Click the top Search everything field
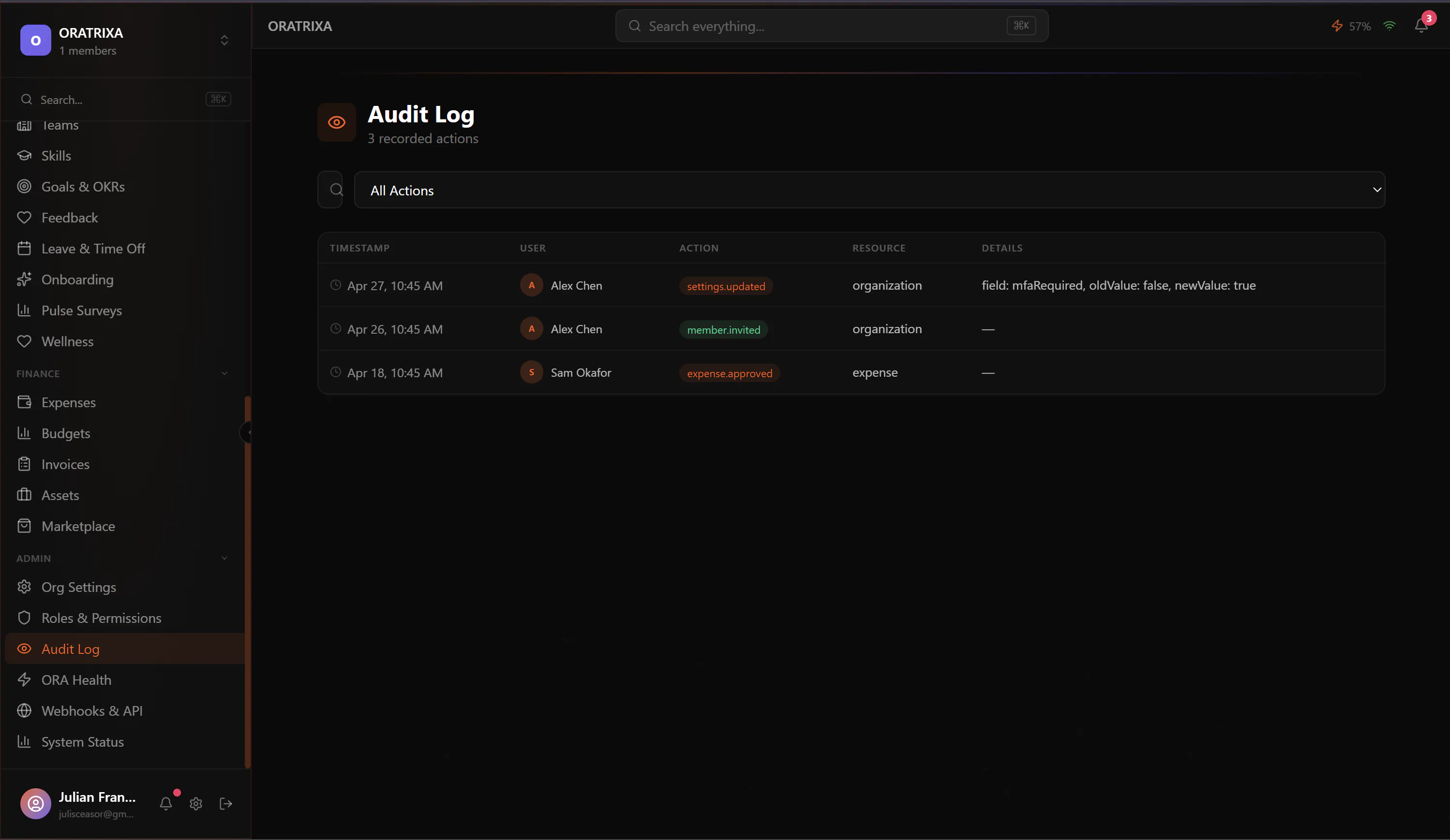 (x=832, y=26)
